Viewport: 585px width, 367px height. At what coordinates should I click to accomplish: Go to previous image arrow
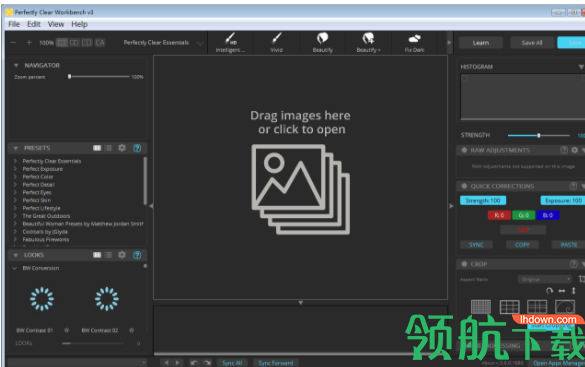coord(166,363)
